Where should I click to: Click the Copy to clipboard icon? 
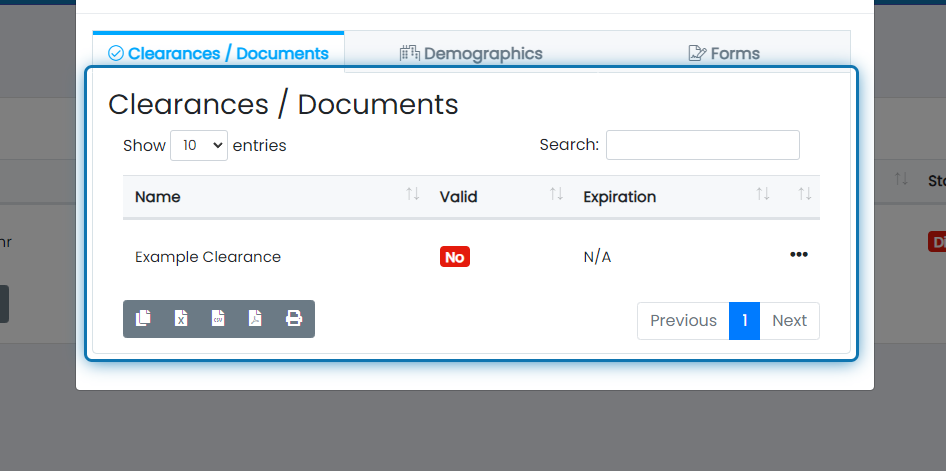point(143,319)
